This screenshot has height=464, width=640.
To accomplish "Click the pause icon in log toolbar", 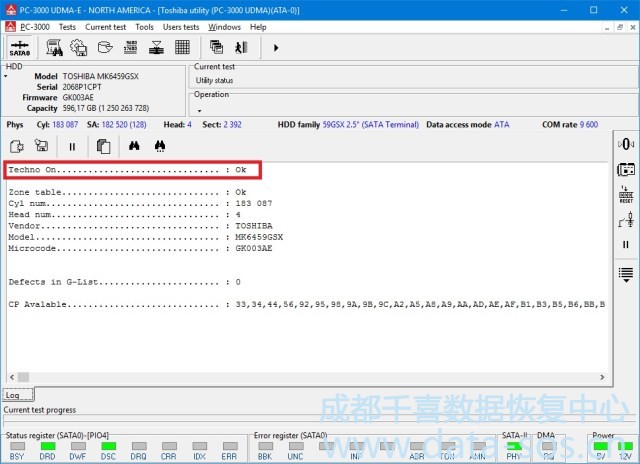I will (x=72, y=146).
